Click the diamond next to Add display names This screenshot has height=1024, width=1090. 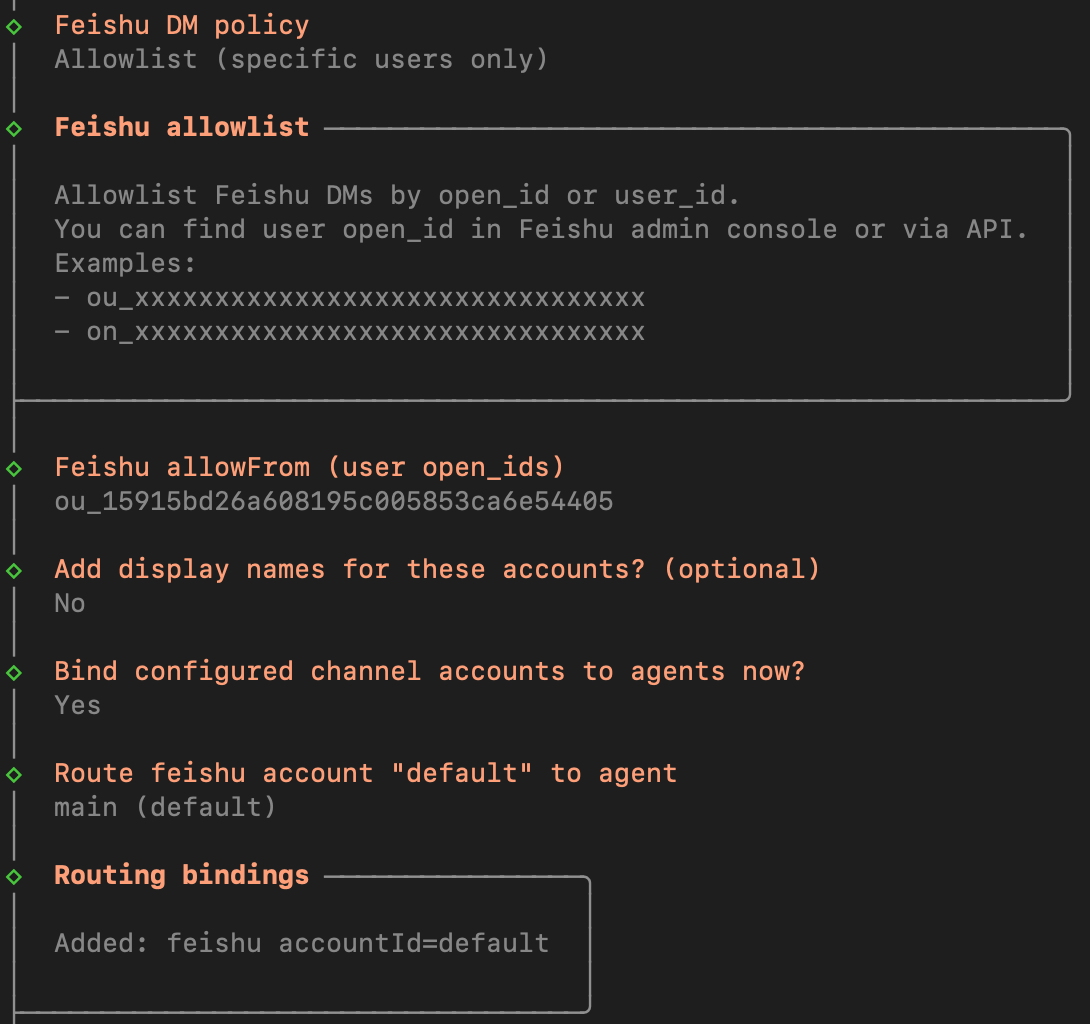pos(14,570)
